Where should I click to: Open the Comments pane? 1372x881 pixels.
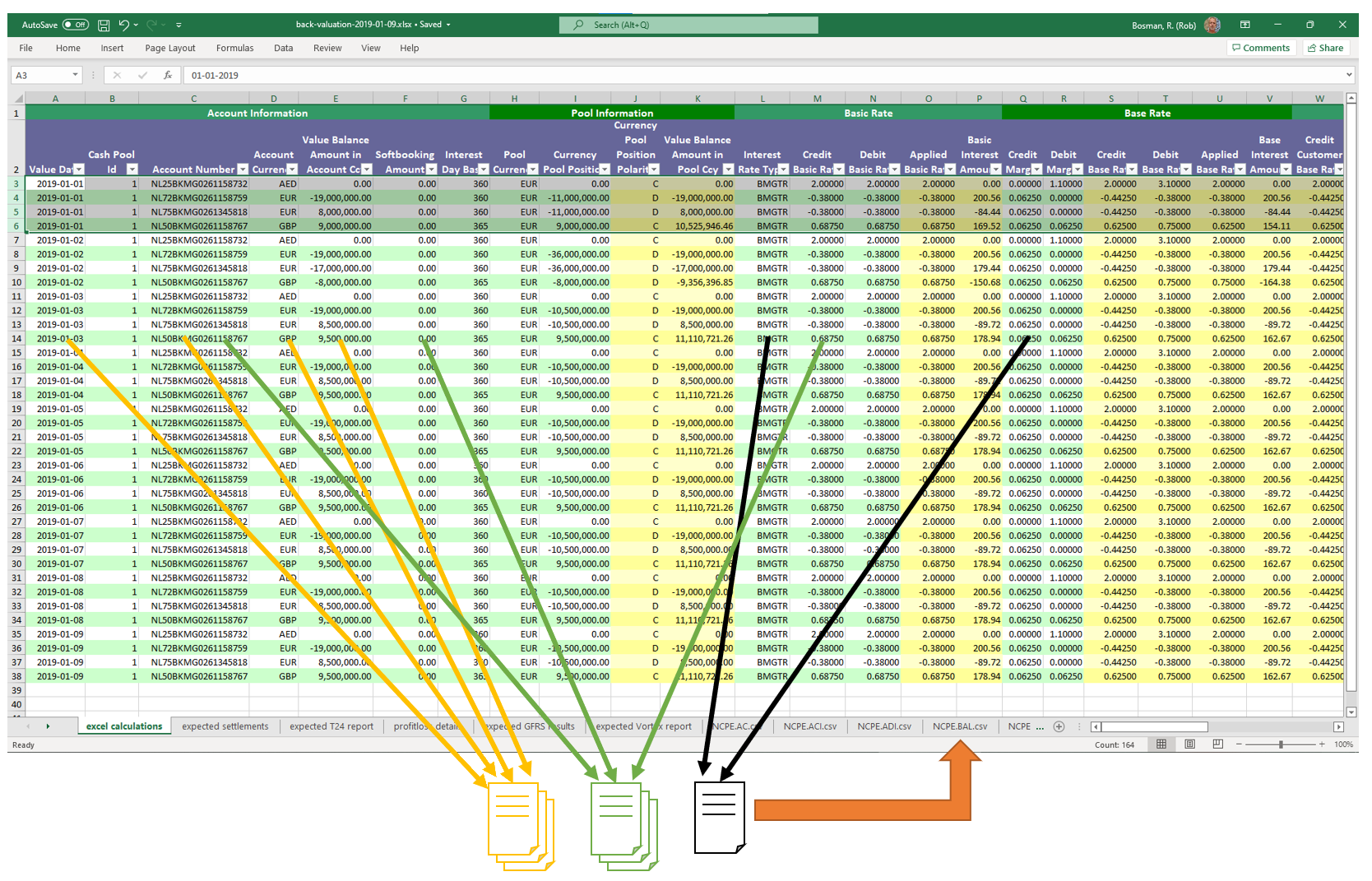tap(1261, 48)
